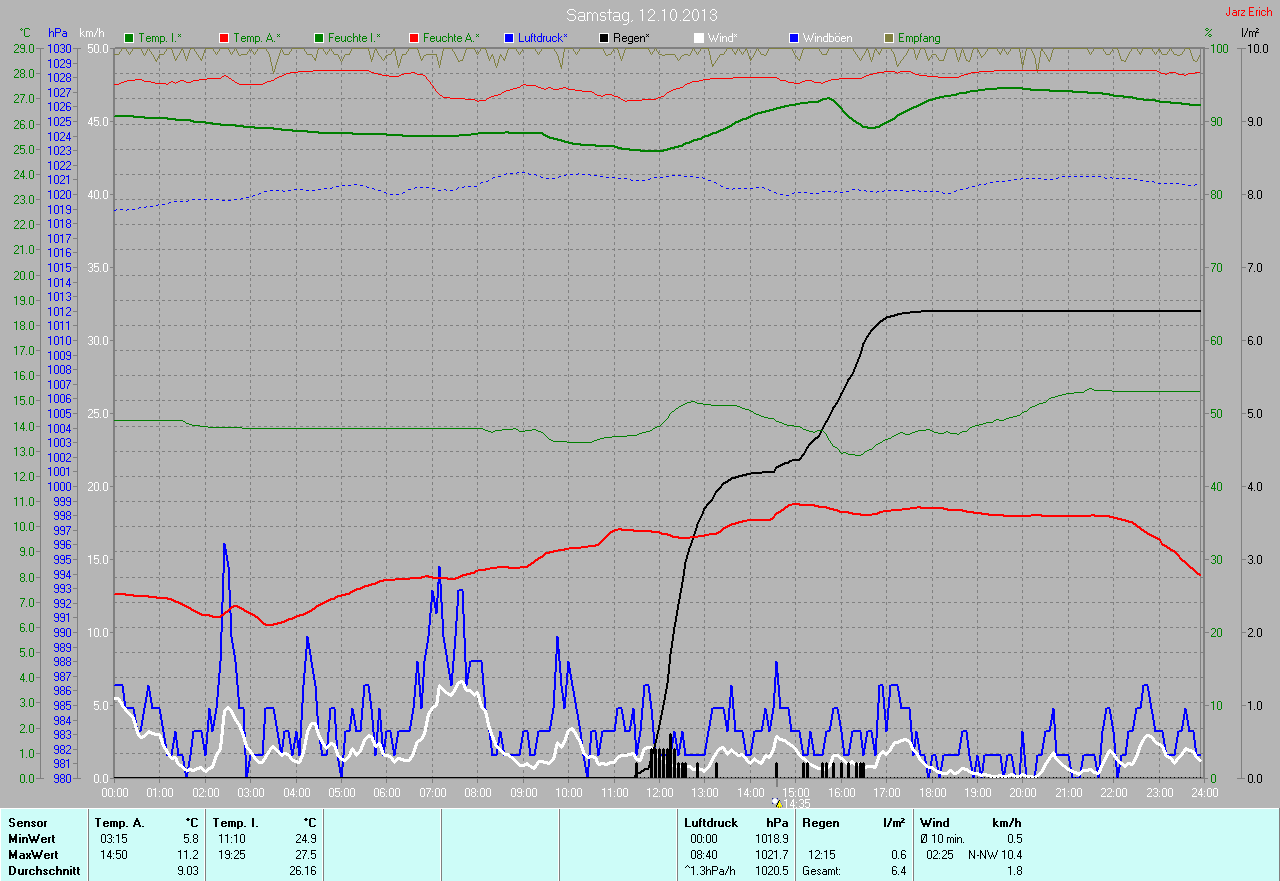
Task: Select the "Temp. A.*" legend label
Action: click(256, 38)
